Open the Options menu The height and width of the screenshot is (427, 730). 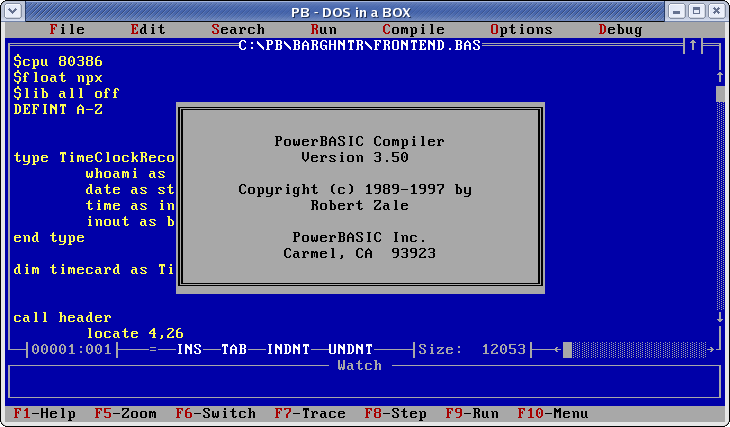pyautogui.click(x=521, y=29)
